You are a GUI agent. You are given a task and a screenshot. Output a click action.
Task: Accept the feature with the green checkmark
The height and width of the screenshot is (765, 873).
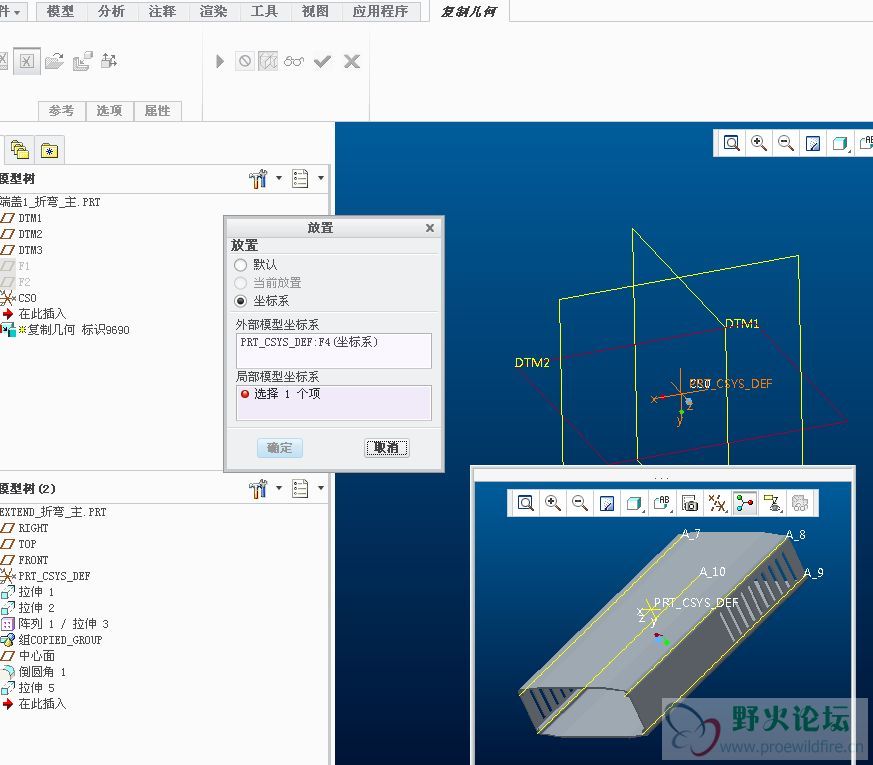tap(322, 60)
